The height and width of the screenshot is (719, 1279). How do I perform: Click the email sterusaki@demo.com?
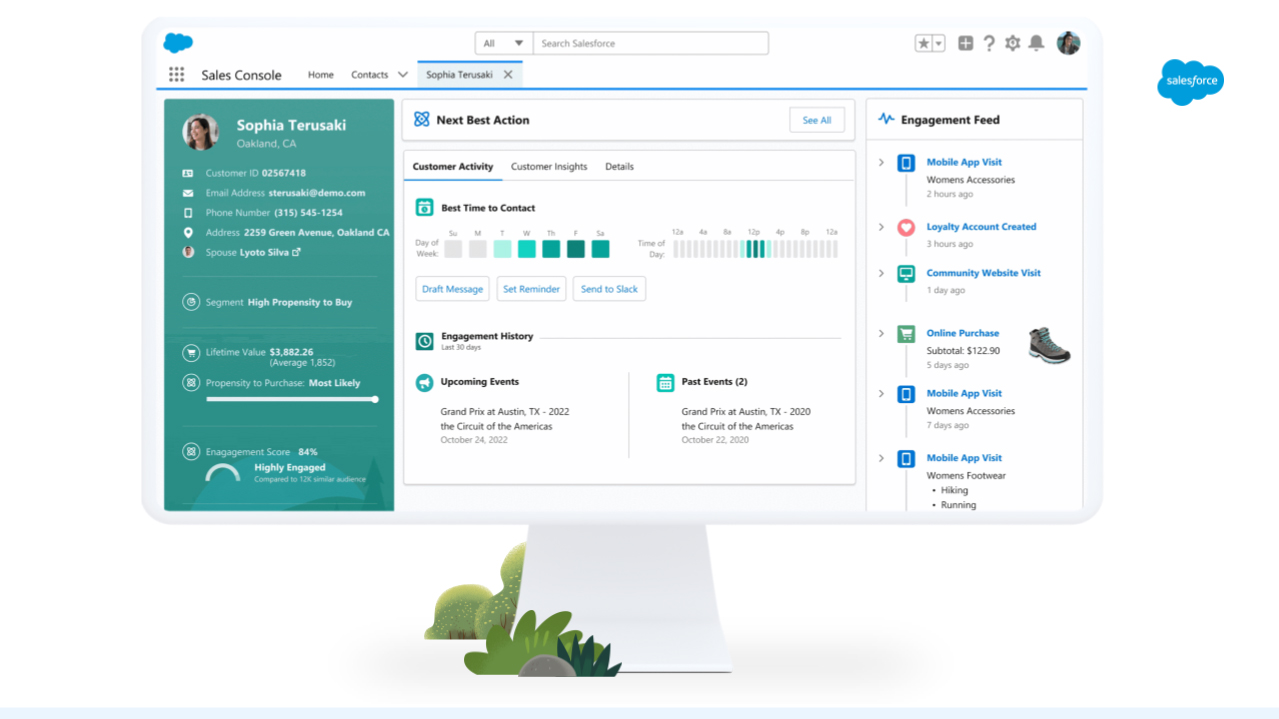[317, 193]
